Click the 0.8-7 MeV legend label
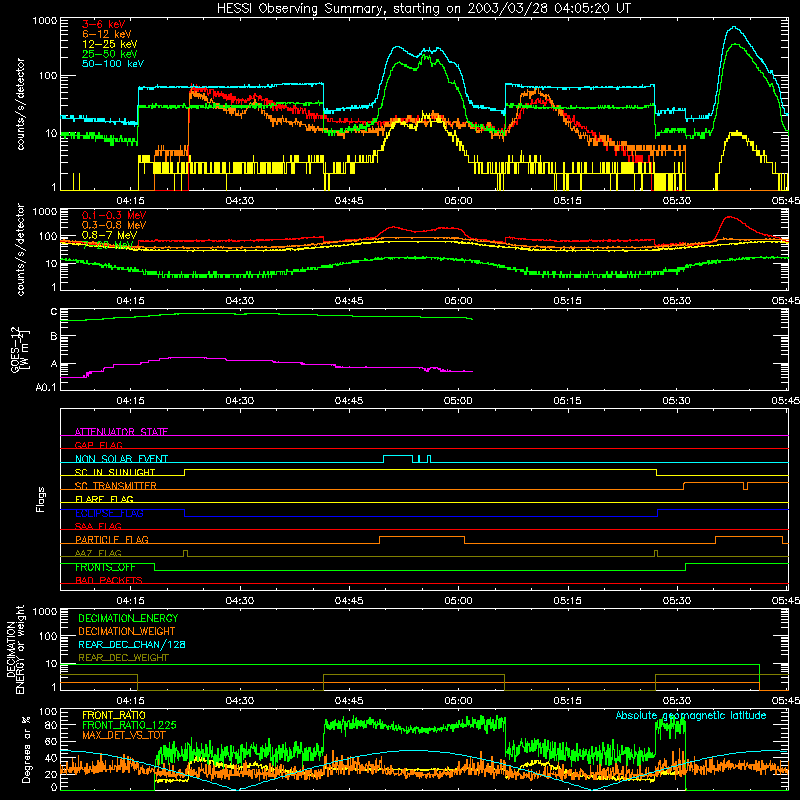Image resolution: width=800 pixels, height=800 pixels. point(110,235)
